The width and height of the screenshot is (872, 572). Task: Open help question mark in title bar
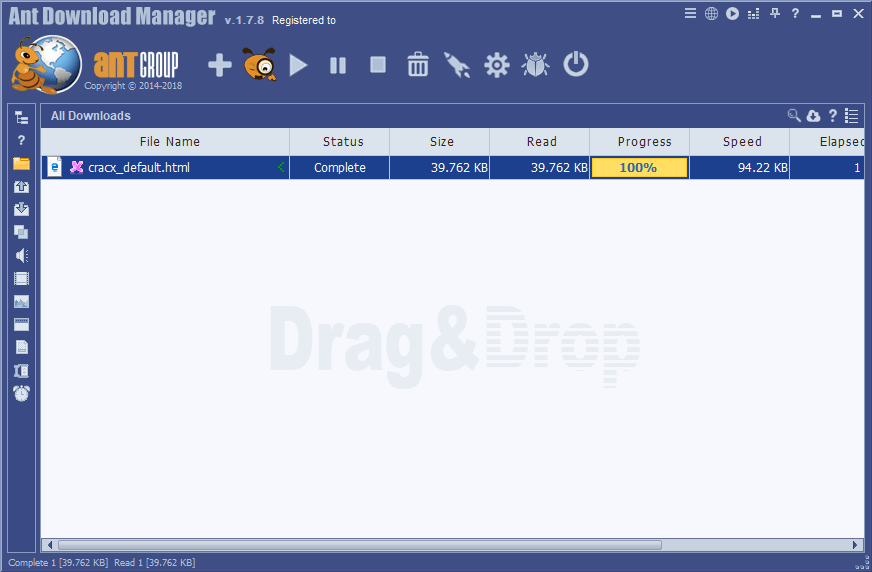point(795,13)
